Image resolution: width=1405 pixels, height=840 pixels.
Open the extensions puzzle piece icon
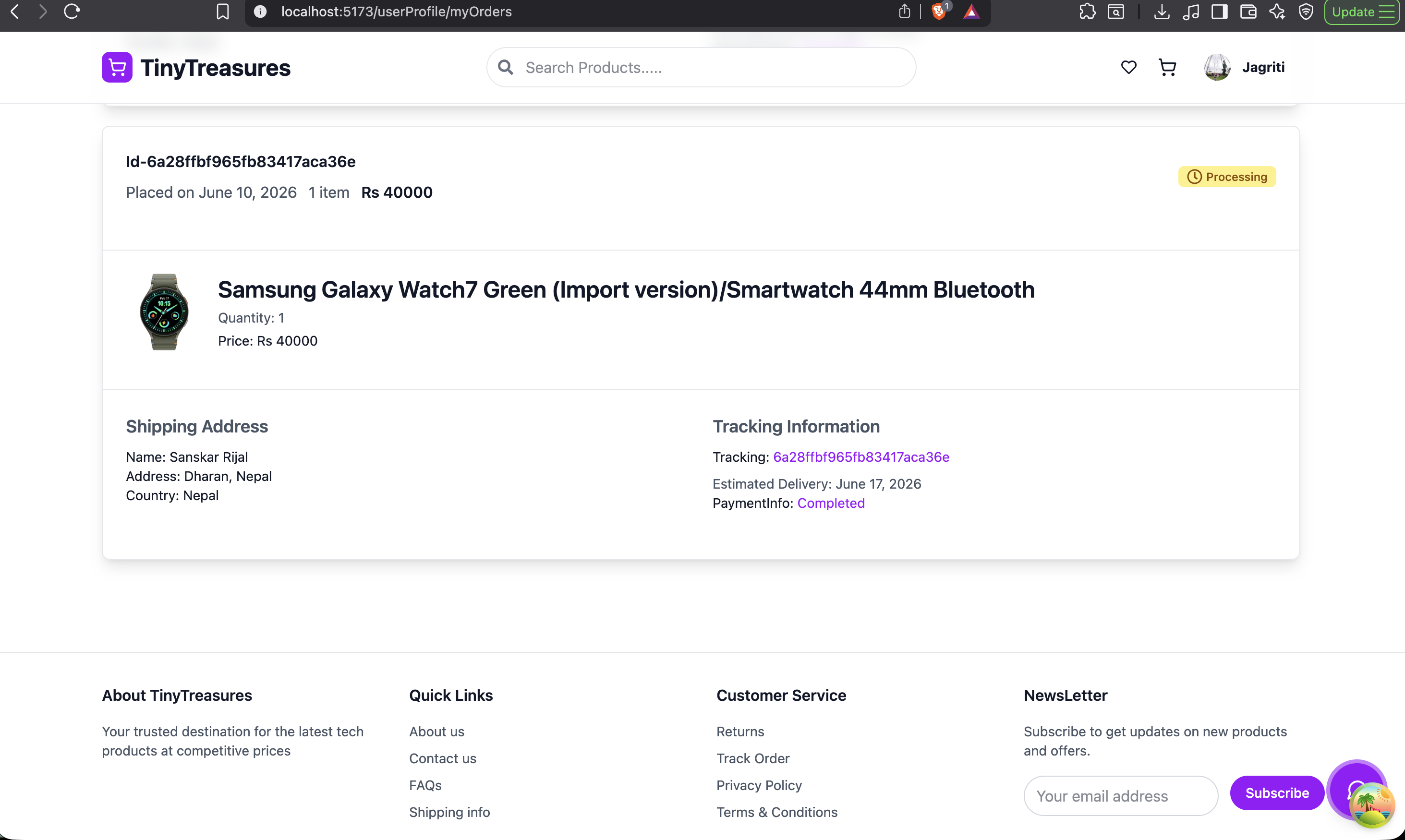click(1088, 12)
